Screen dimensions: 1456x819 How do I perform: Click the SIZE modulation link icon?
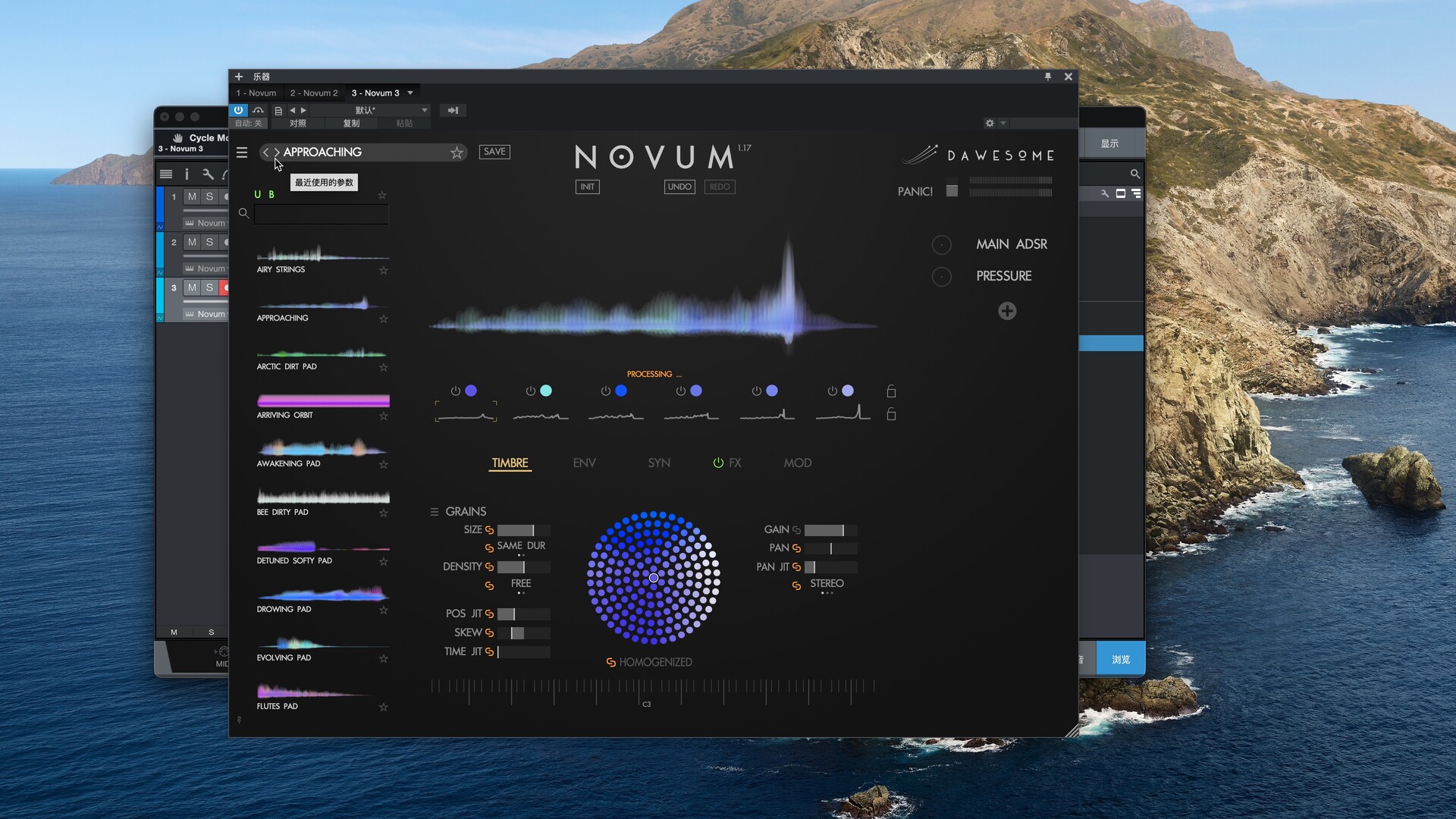(489, 530)
